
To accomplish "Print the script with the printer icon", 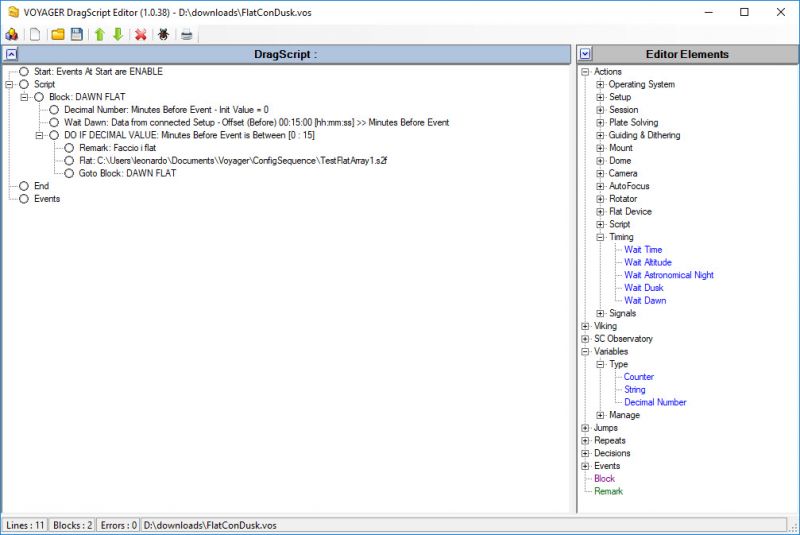I will point(187,34).
